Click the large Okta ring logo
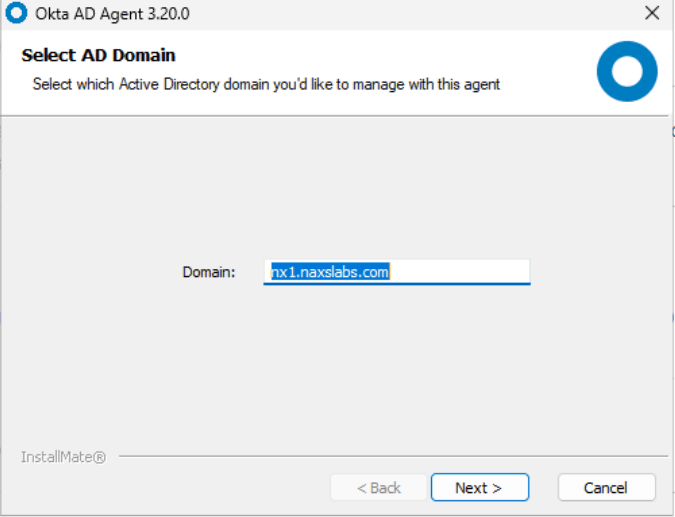Screen dimensions: 675x517 point(627,71)
